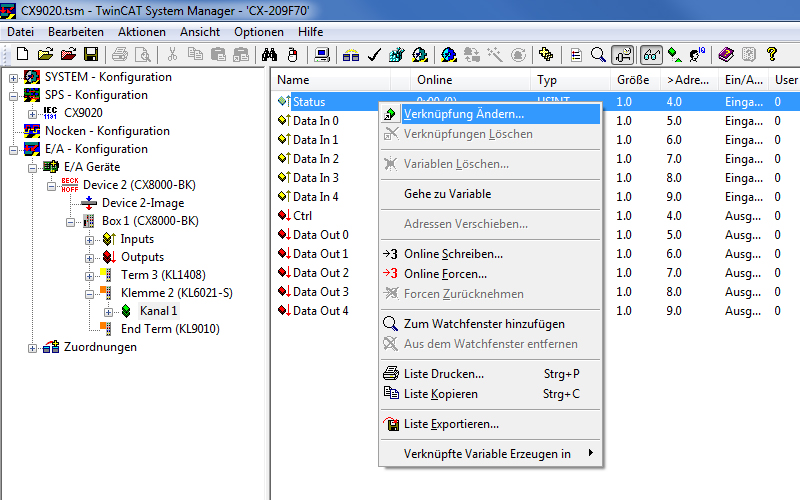Image resolution: width=800 pixels, height=500 pixels.
Task: Click the green Kanal 1 icon
Action: coord(126,311)
